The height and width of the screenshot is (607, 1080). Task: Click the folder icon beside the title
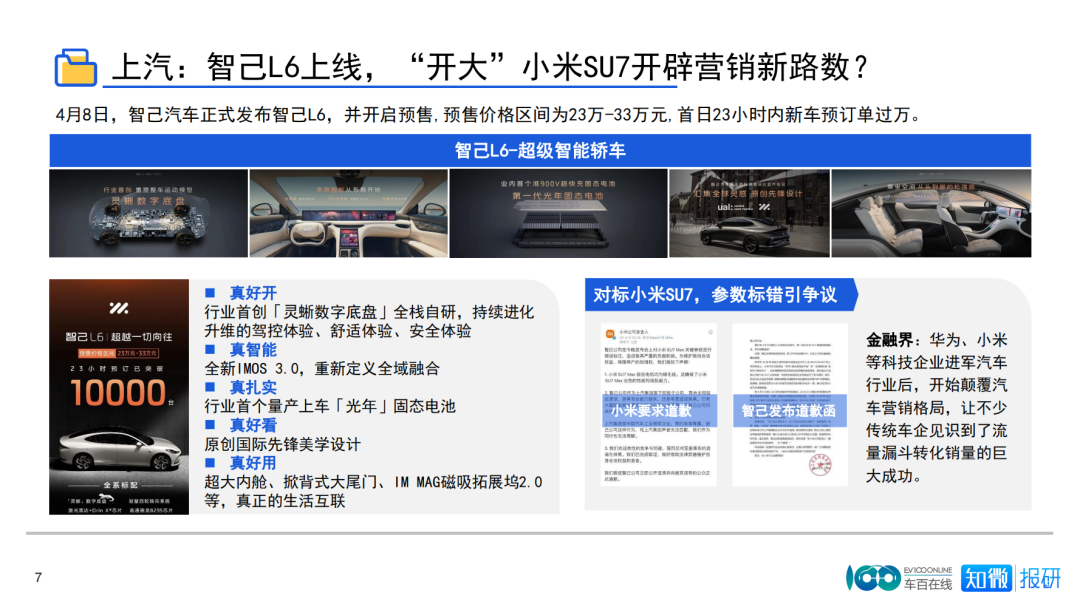[x=75, y=68]
